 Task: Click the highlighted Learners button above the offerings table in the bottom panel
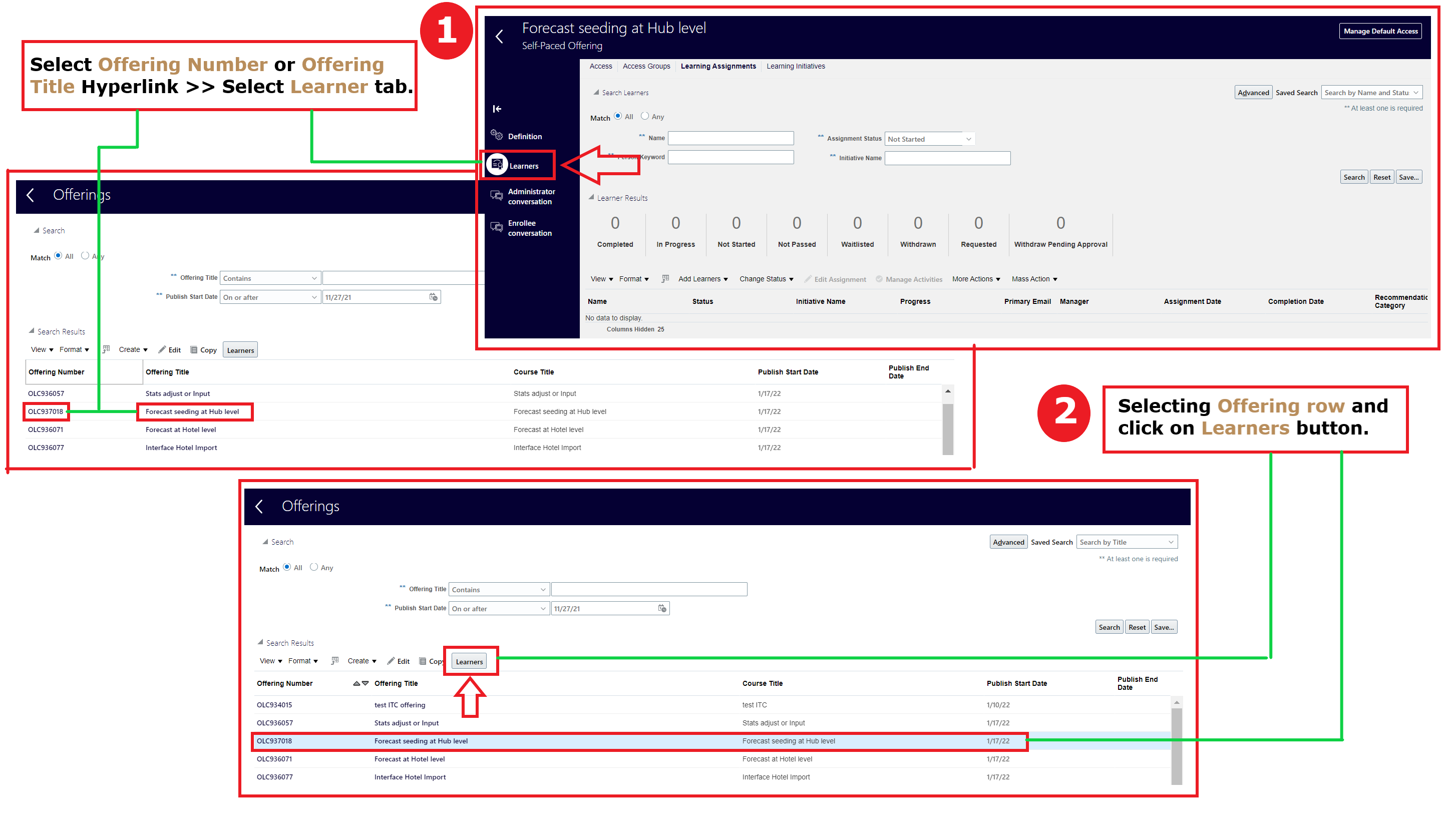[469, 661]
